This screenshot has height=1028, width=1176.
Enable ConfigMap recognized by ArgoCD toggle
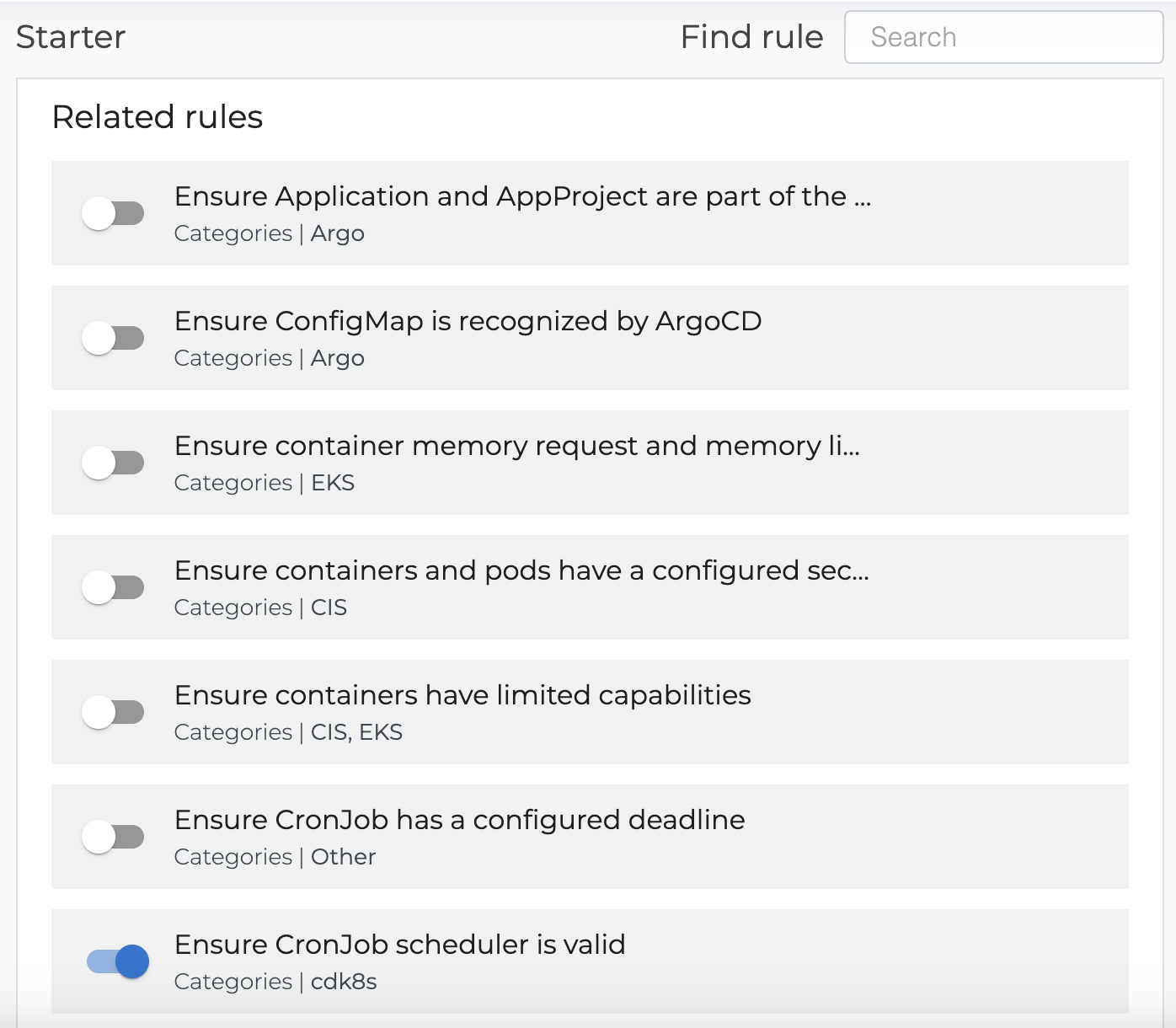point(113,338)
